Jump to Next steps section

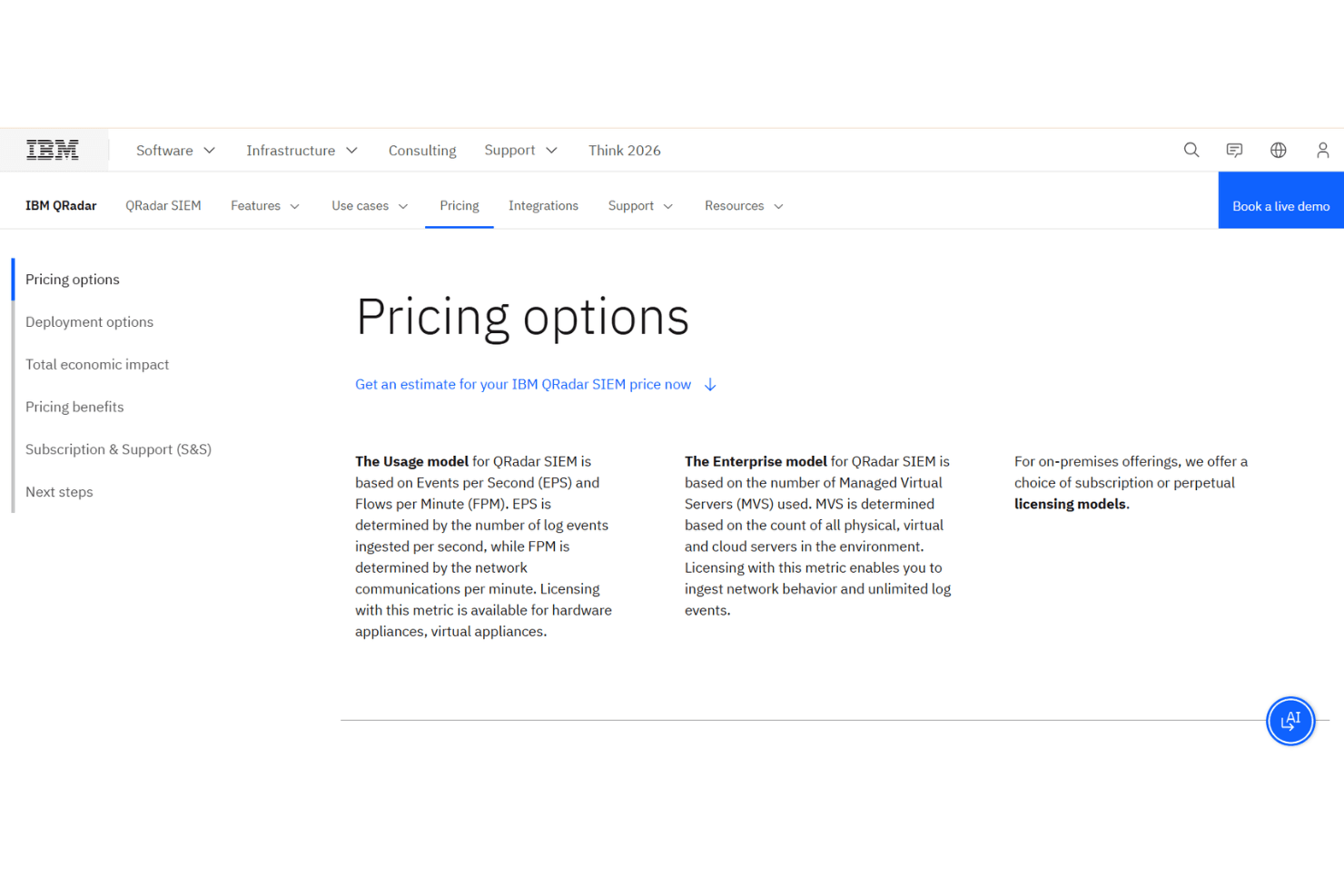coord(59,493)
